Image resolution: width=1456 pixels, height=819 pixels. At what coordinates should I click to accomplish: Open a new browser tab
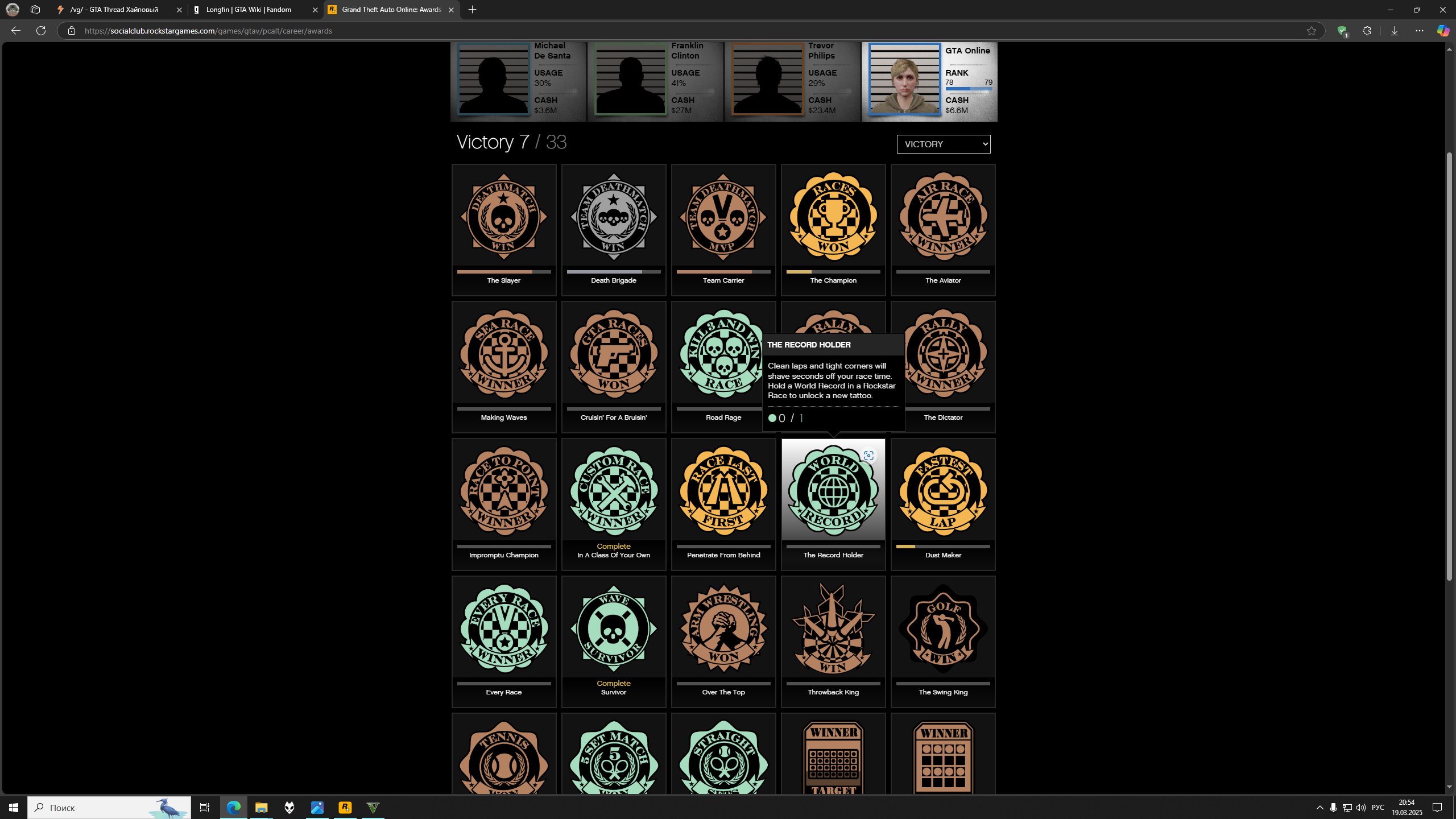pyautogui.click(x=472, y=10)
